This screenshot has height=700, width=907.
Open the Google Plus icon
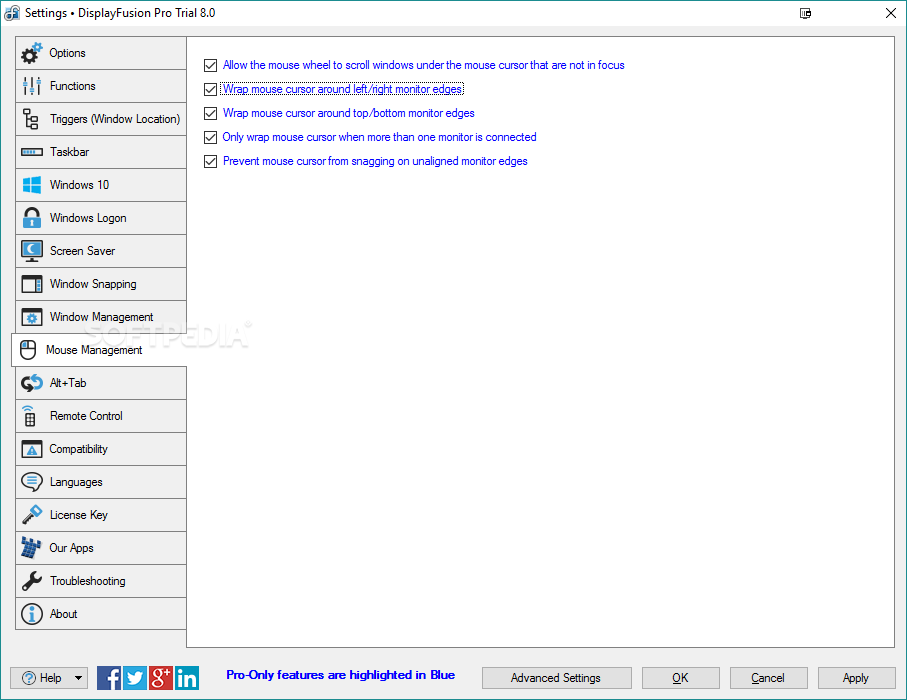tap(161, 678)
